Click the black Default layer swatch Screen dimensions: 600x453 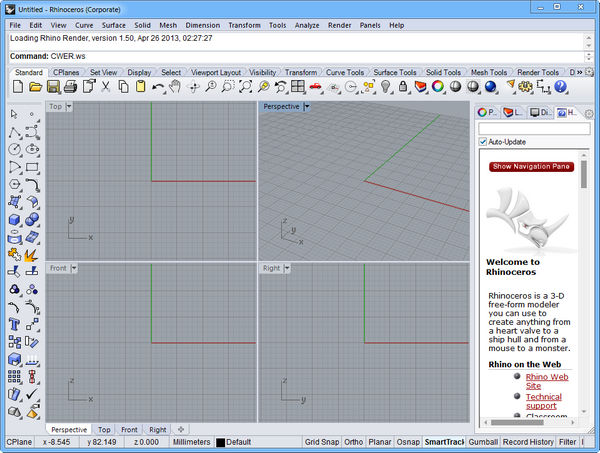coord(221,442)
